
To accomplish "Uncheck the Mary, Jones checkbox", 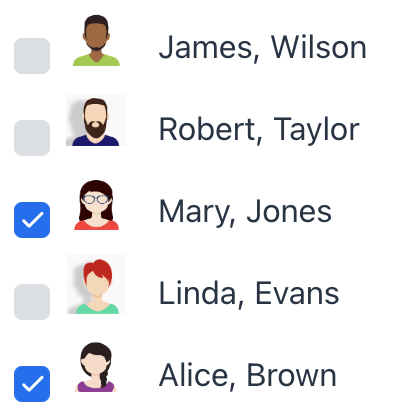I will (x=32, y=220).
